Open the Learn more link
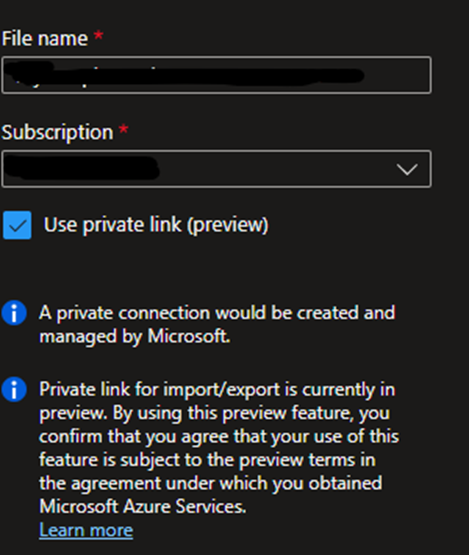Image resolution: width=469 pixels, height=555 pixels. click(x=86, y=530)
